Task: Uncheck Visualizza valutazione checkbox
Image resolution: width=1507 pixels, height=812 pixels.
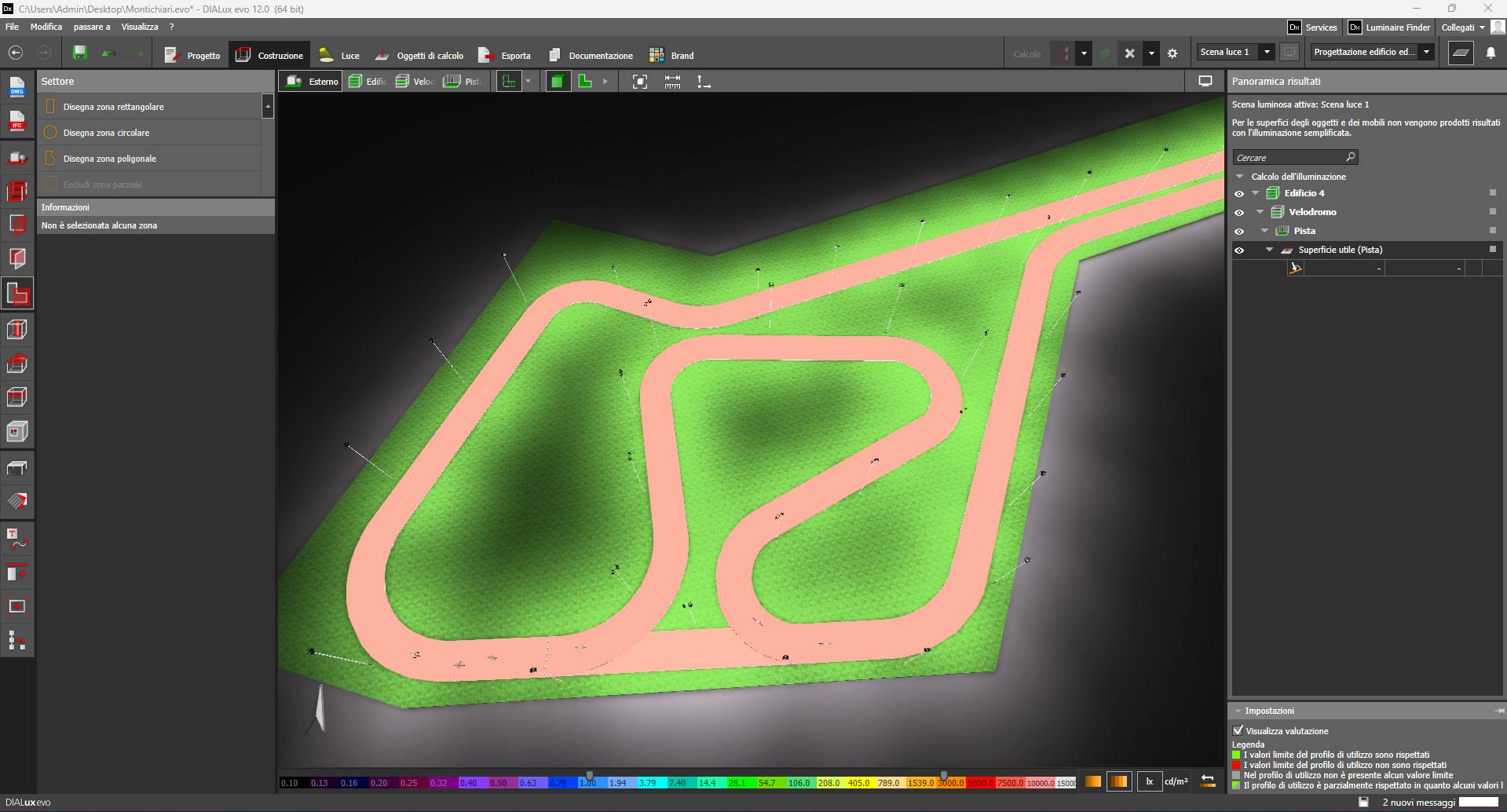Action: [x=1238, y=730]
